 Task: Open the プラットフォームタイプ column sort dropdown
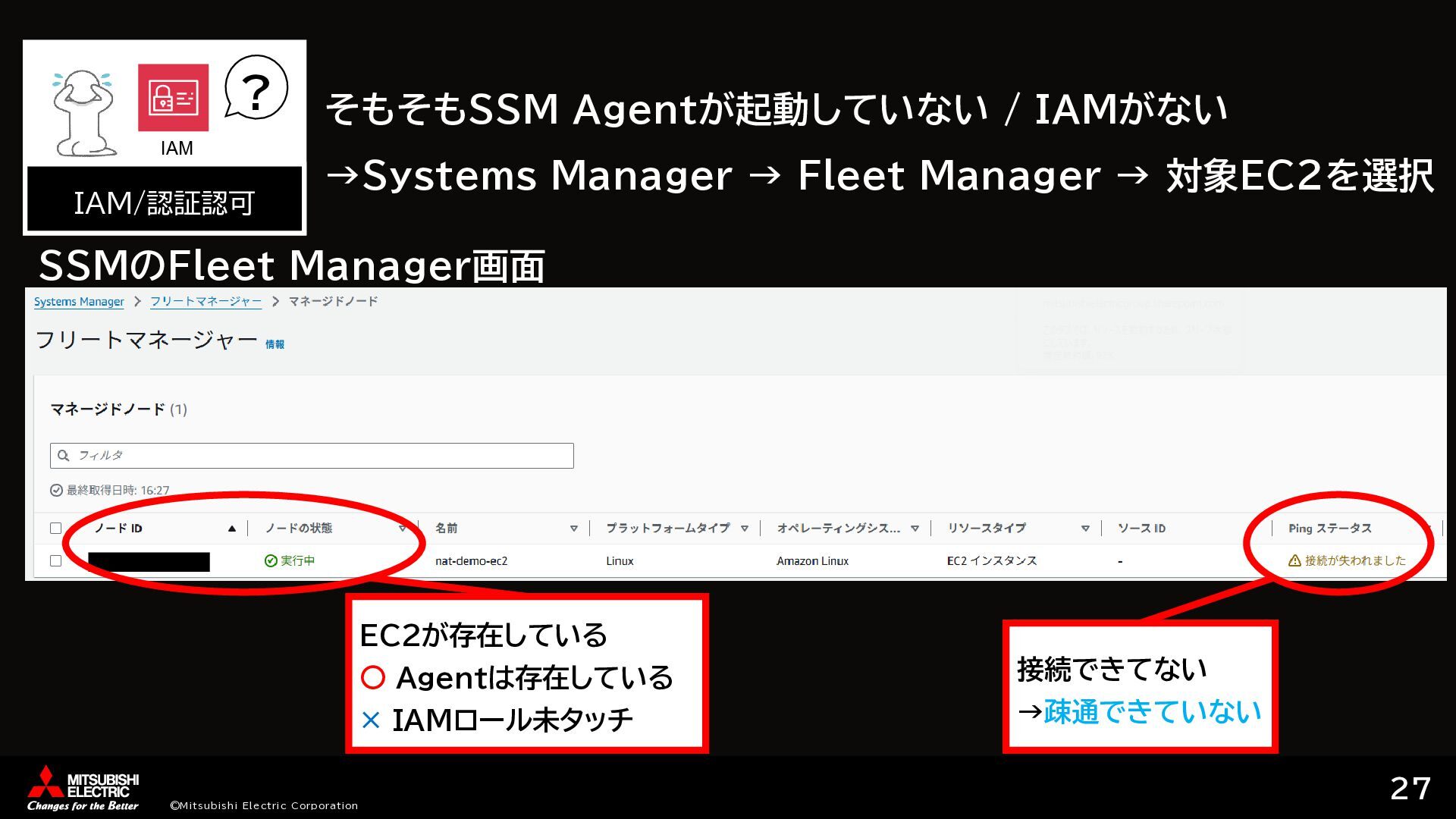click(745, 529)
